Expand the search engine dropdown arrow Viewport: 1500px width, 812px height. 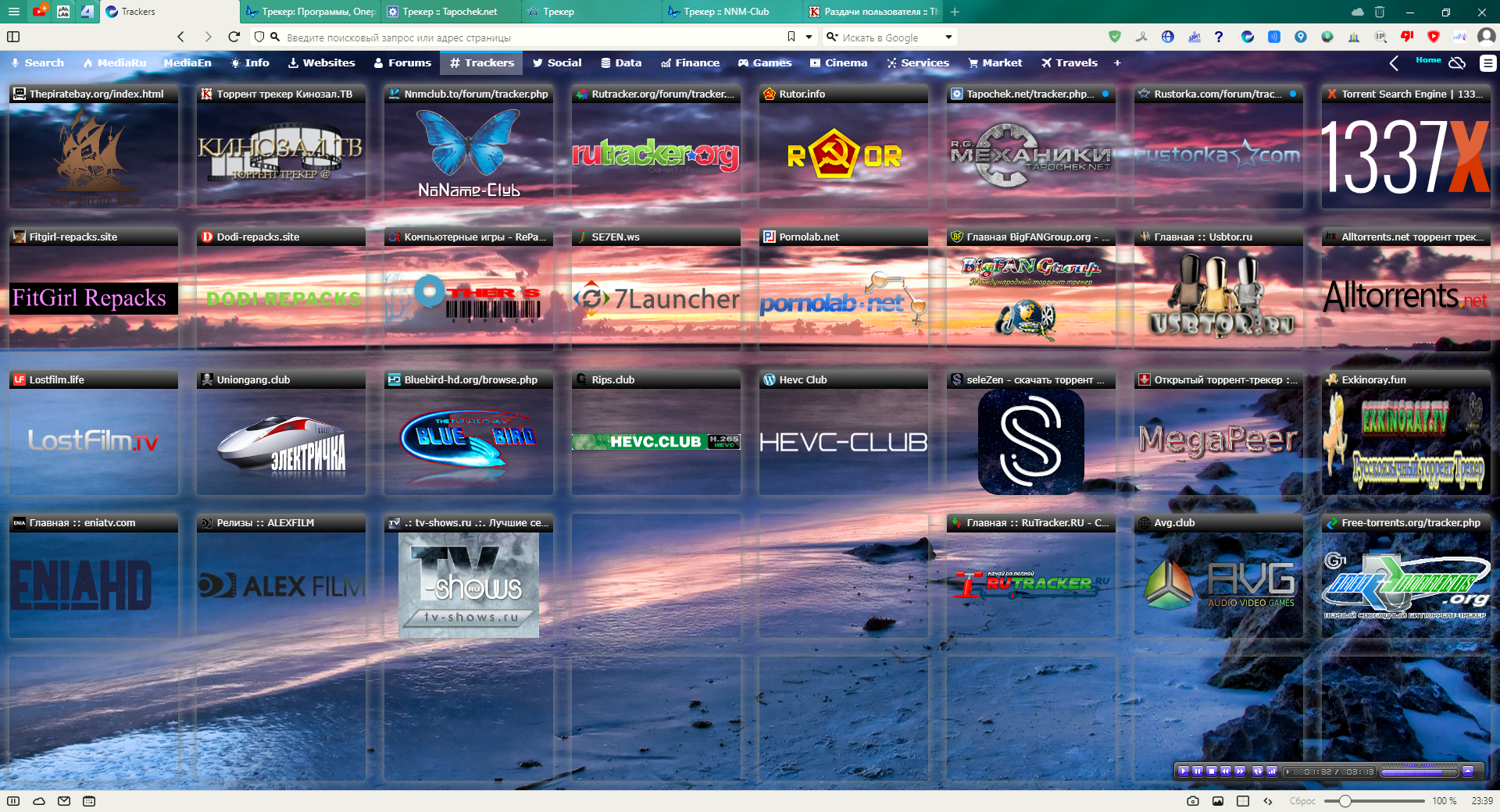coord(948,37)
